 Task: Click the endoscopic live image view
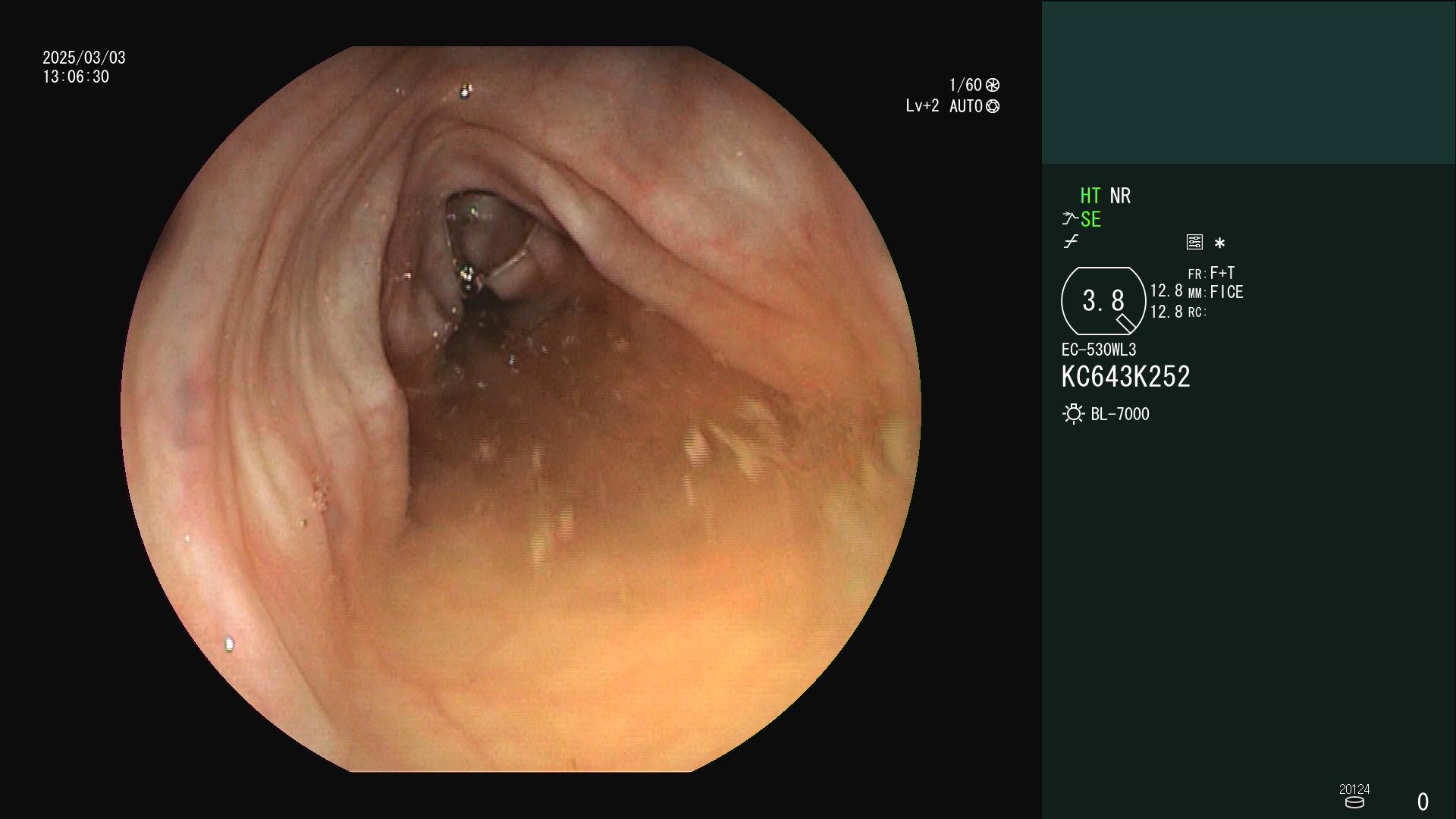pos(520,409)
